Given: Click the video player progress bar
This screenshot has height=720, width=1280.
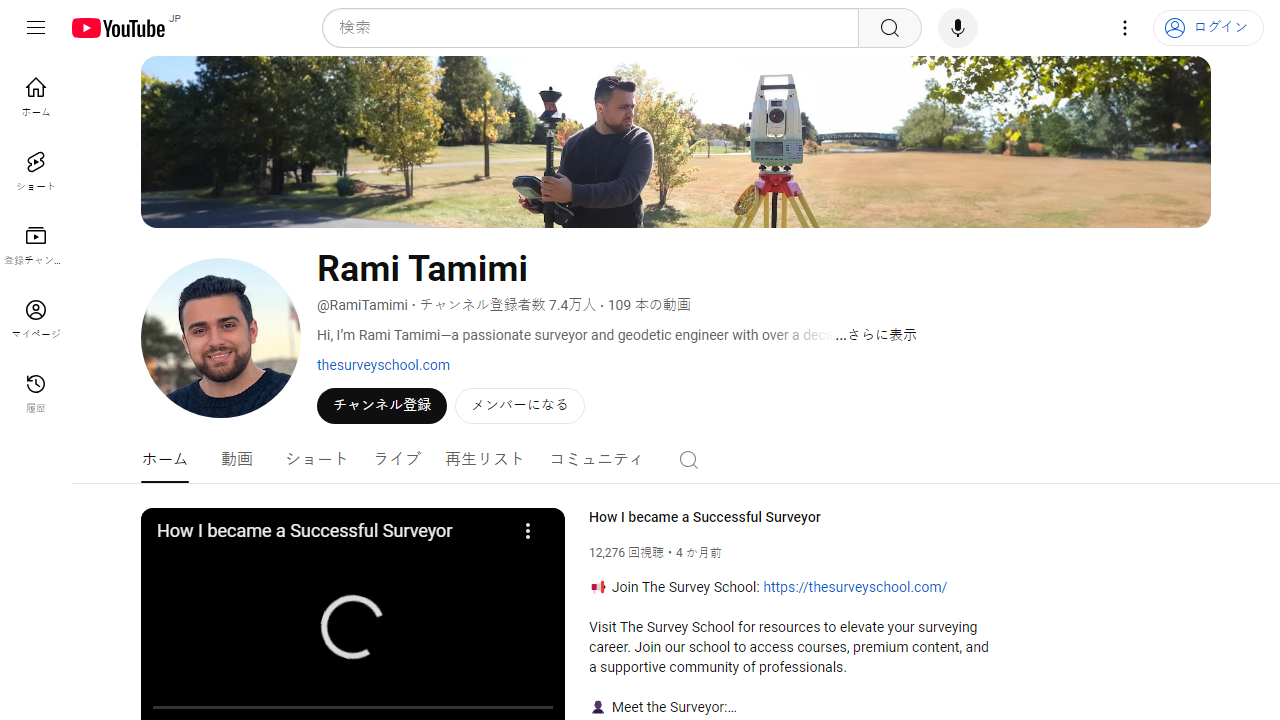Looking at the screenshot, I should coord(353,707).
